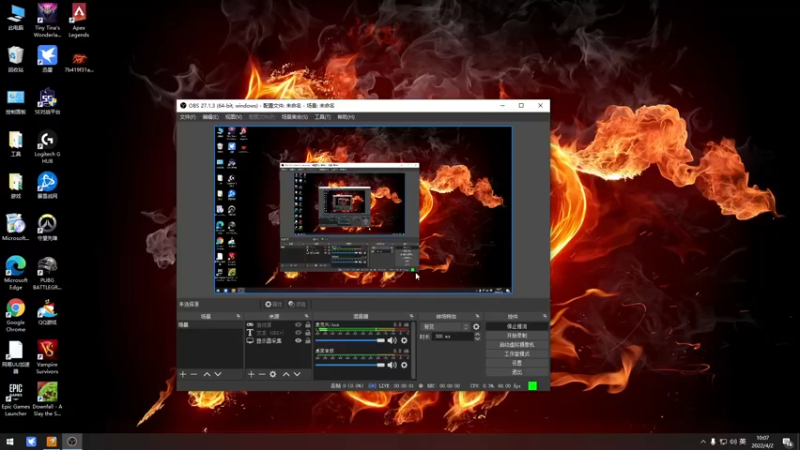Hide the 显示器采集 source
Viewport: 800px width, 450px height.
298,340
